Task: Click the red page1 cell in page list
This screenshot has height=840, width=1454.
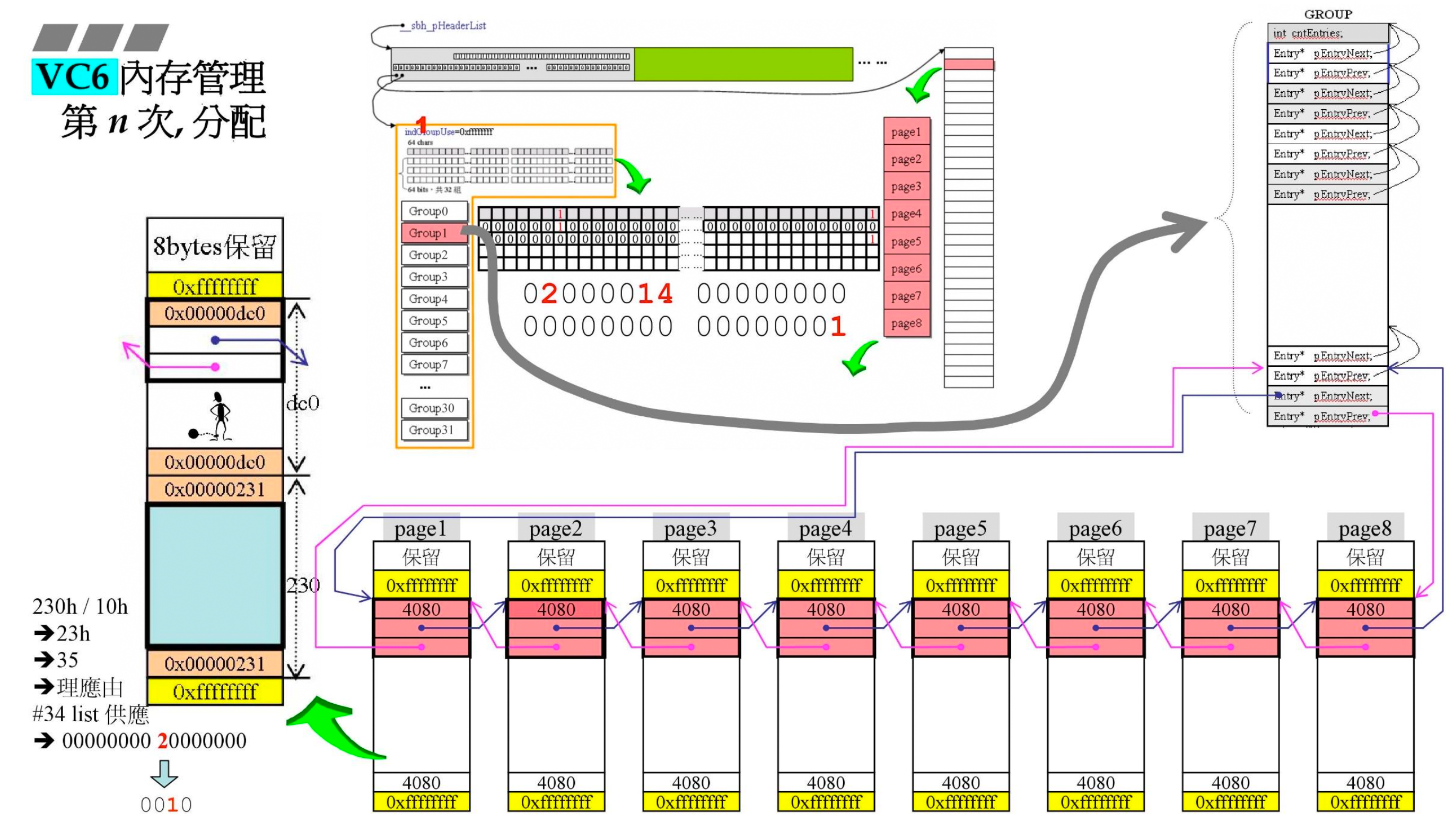Action: [906, 132]
